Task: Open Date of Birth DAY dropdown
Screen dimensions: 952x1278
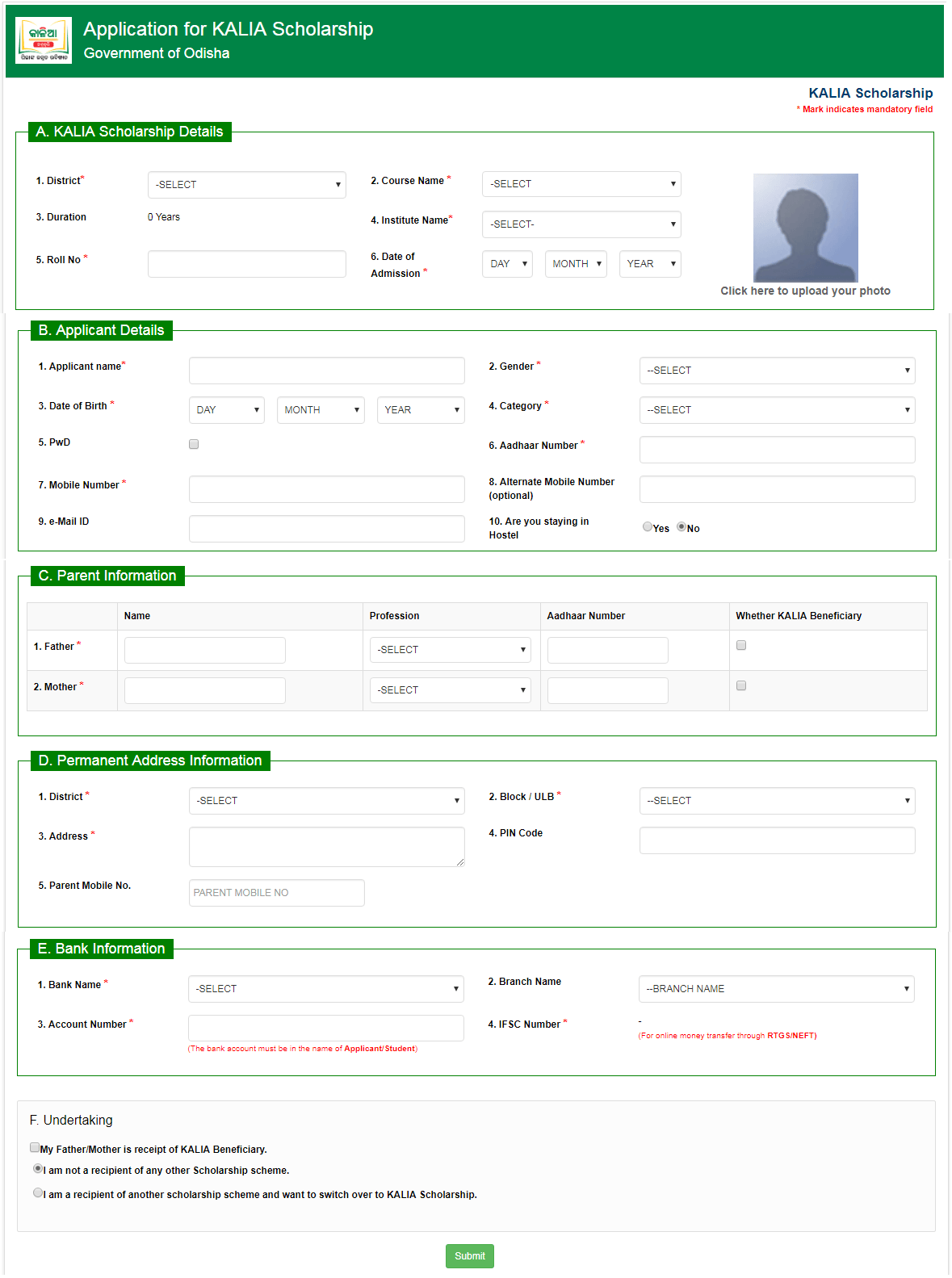Action: (227, 410)
